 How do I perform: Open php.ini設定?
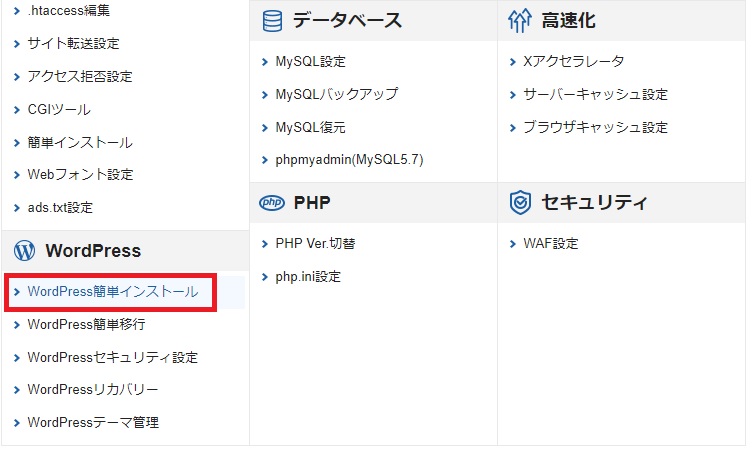pos(308,277)
